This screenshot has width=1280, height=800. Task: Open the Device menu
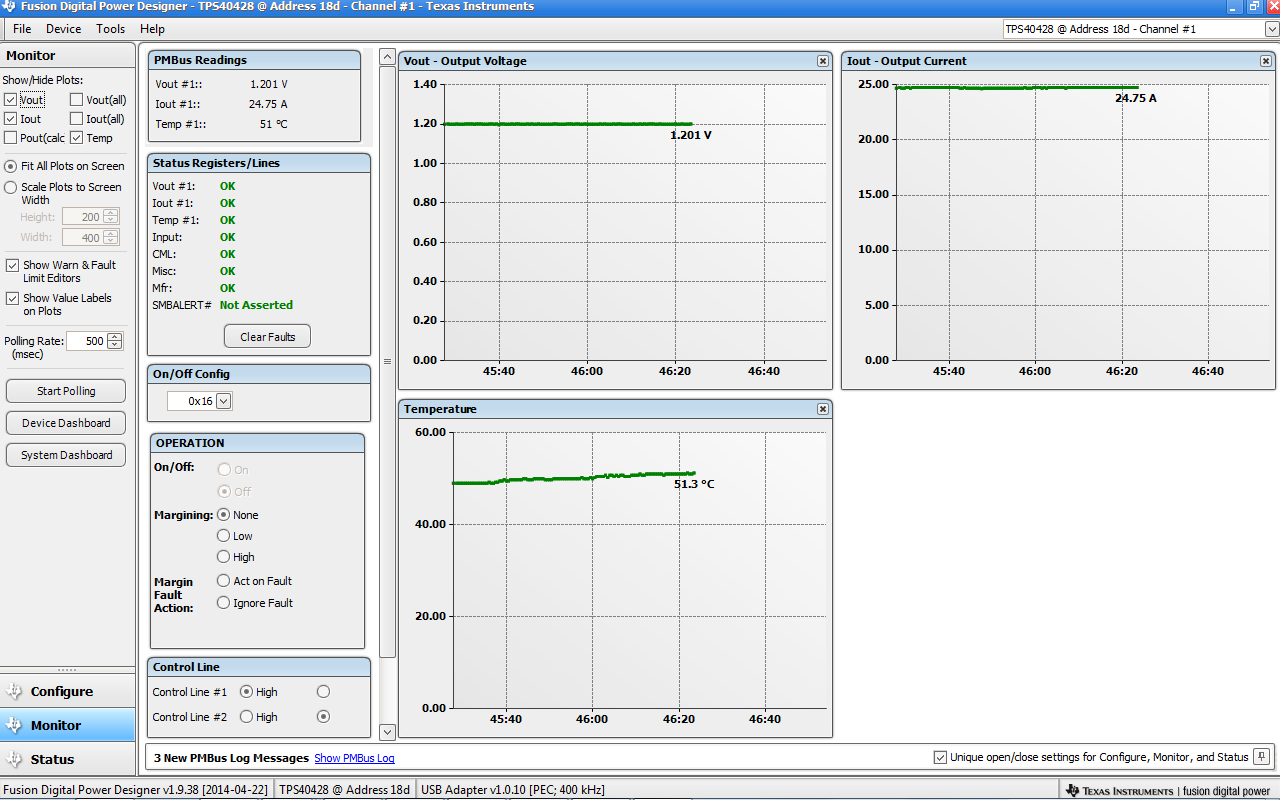coord(63,29)
